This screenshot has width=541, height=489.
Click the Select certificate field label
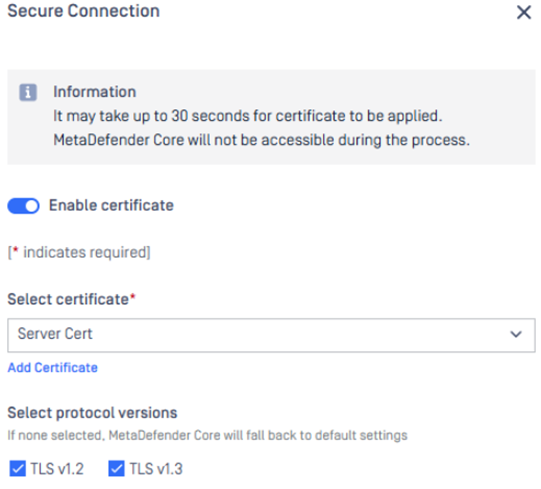[x=68, y=299]
